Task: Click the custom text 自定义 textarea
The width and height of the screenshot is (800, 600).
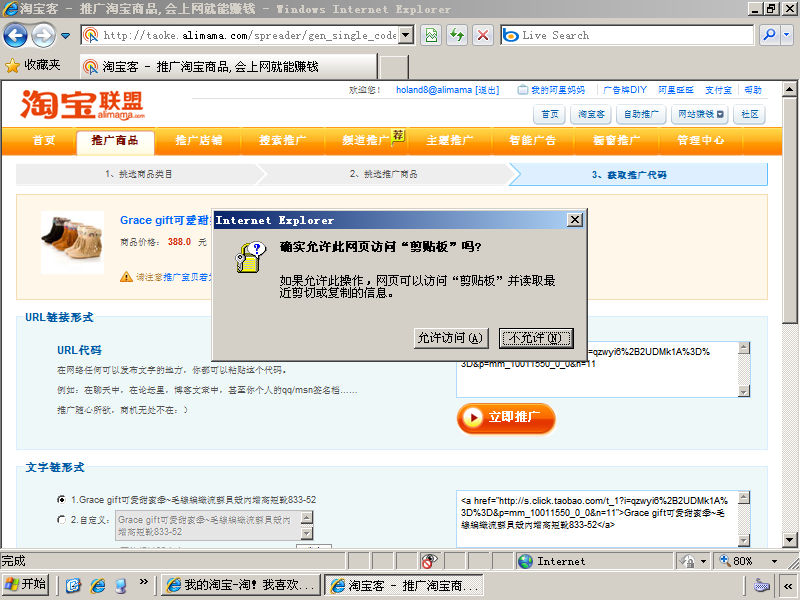Action: tap(209, 526)
